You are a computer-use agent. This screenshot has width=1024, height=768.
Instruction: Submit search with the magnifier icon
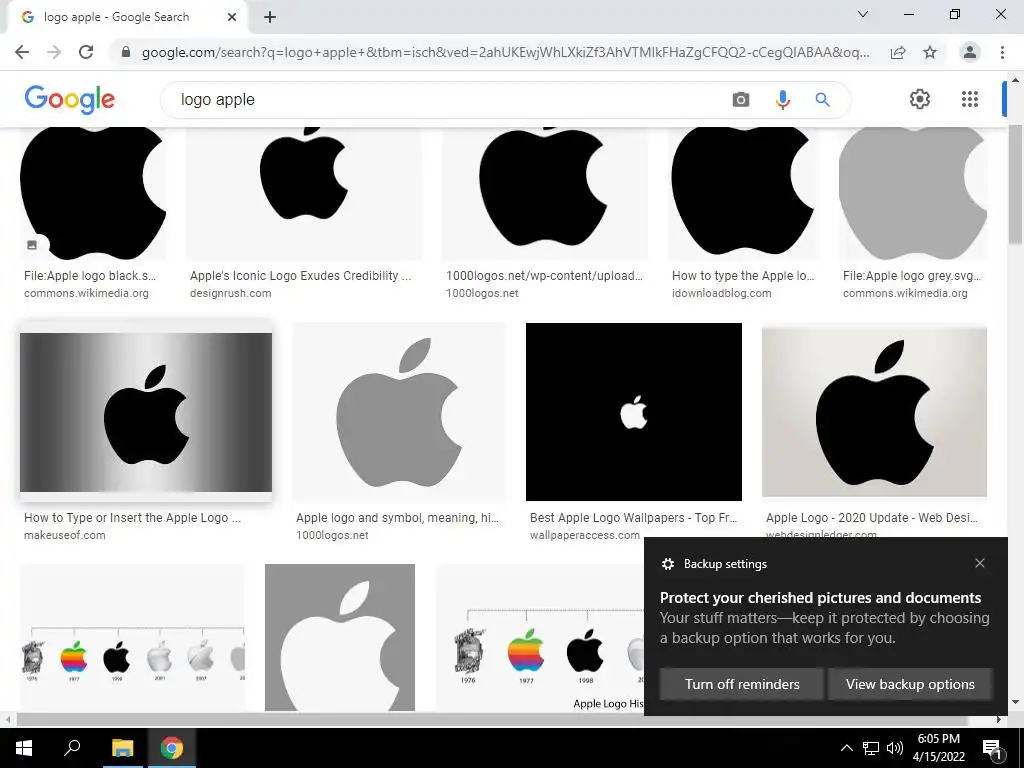[x=822, y=99]
